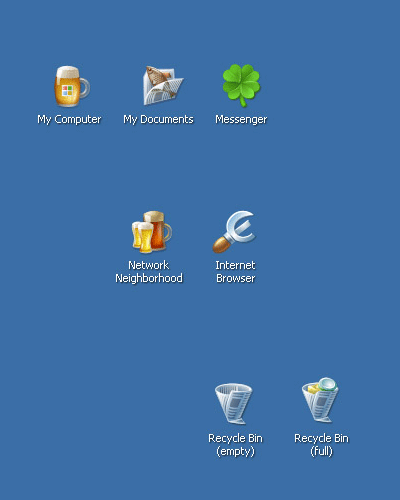Screen dimensions: 400x500
Task: Launch the Internet Browser wrench icon
Action: (x=234, y=231)
